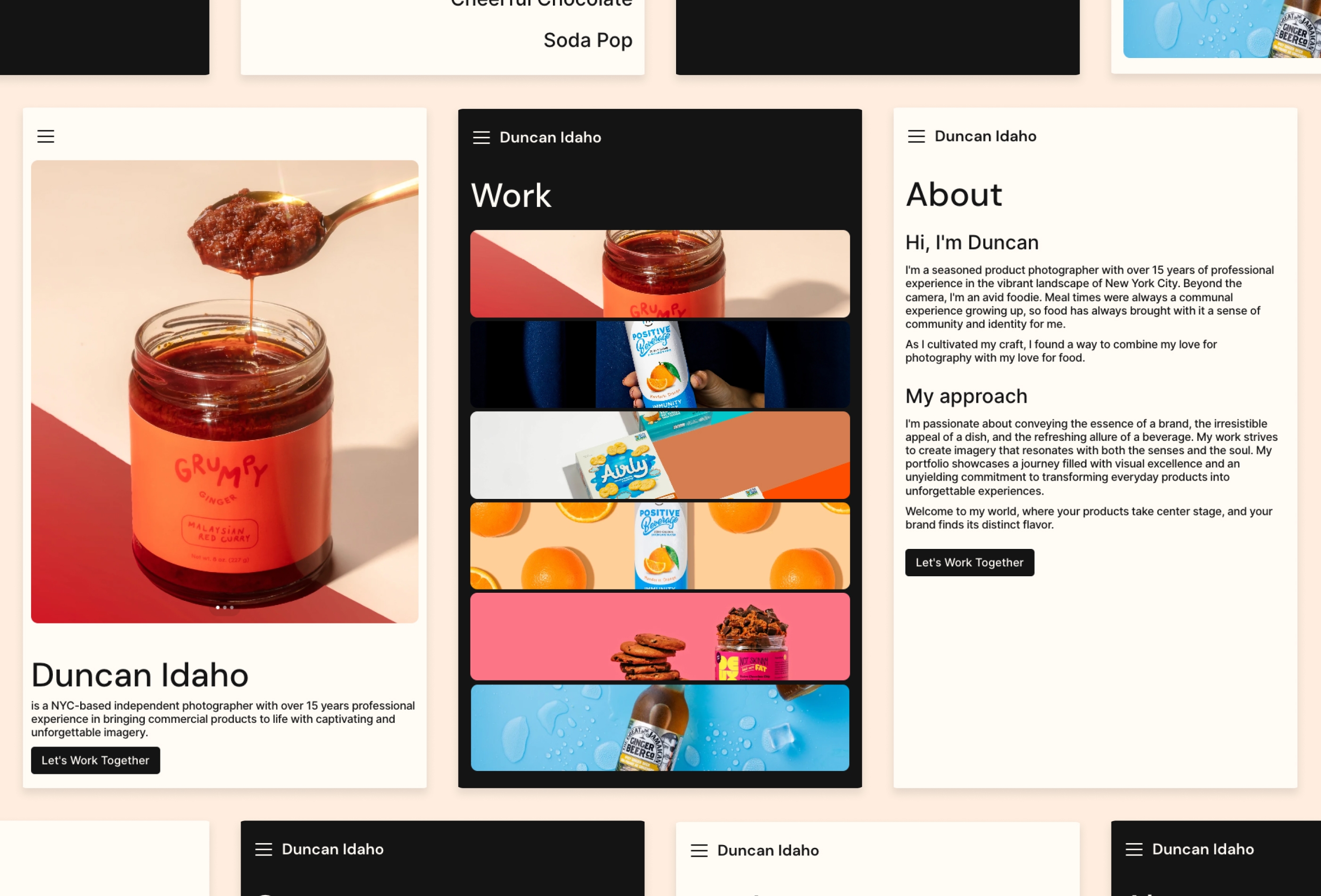1321x896 pixels.
Task: Select the ginger beer bottle thumbnail
Action: pos(660,727)
